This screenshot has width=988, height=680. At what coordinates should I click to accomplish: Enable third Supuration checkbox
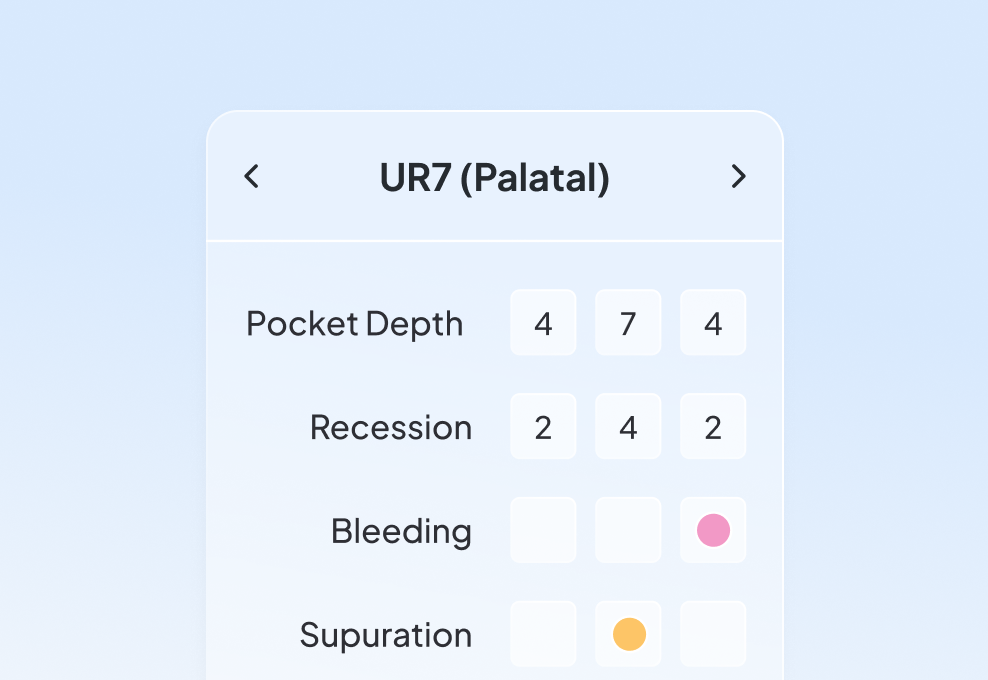(713, 634)
